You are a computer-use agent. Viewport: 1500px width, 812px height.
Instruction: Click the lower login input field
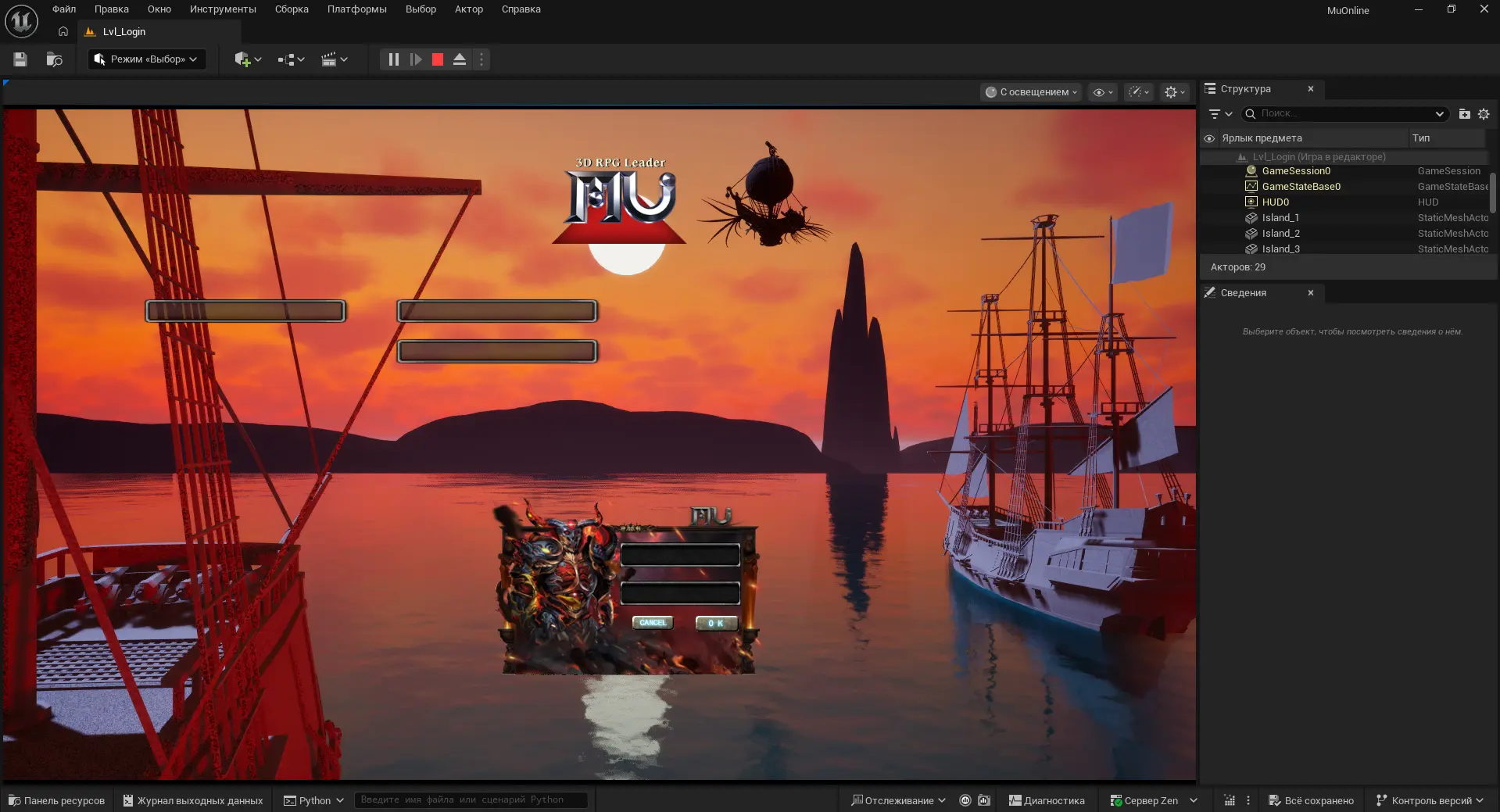680,593
